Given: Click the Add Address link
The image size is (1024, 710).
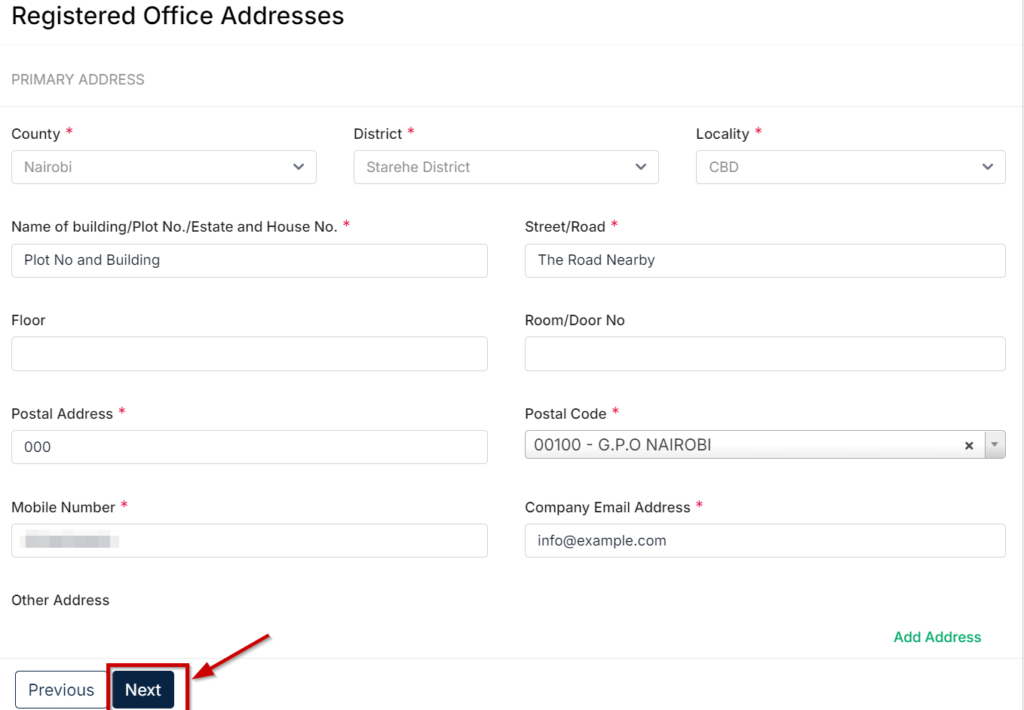Looking at the screenshot, I should tap(937, 637).
